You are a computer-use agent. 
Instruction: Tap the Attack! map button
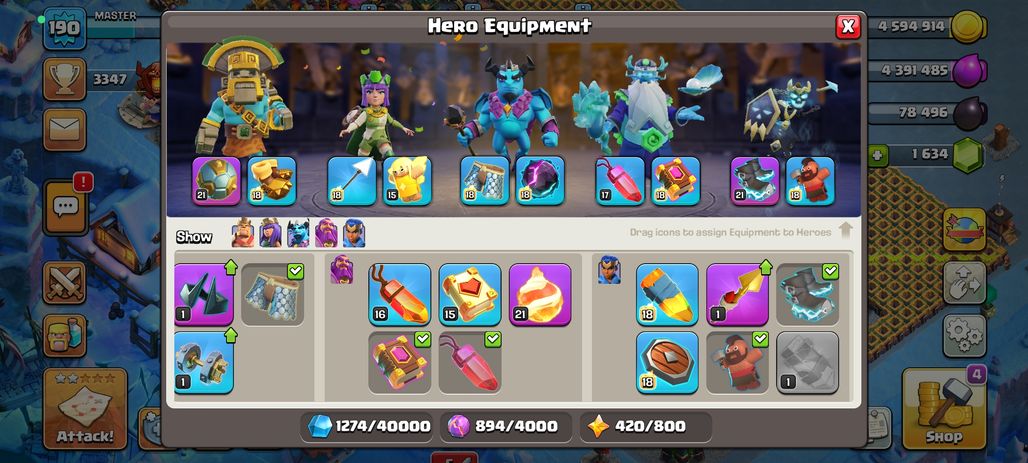pos(85,409)
